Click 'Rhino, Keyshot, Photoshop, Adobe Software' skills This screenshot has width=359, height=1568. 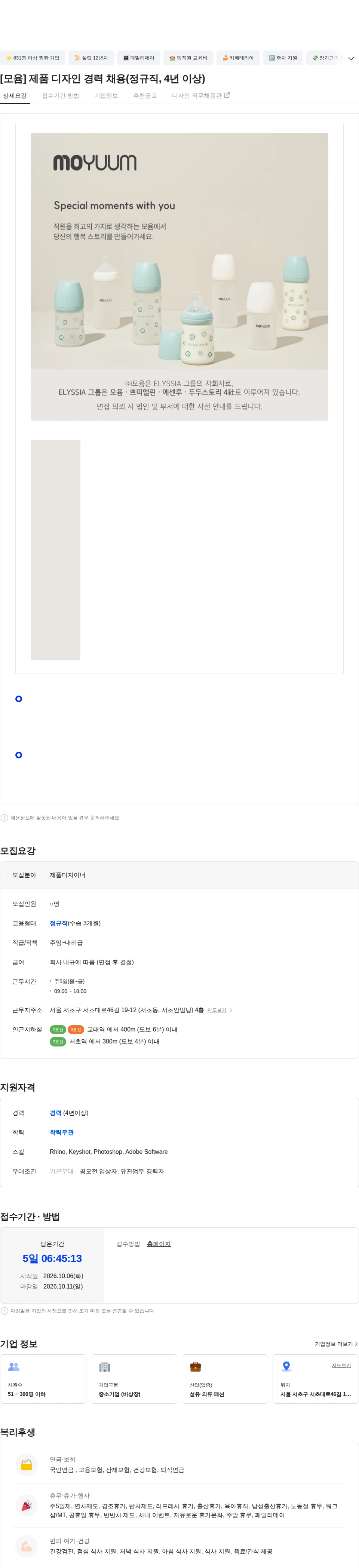pos(108,1152)
